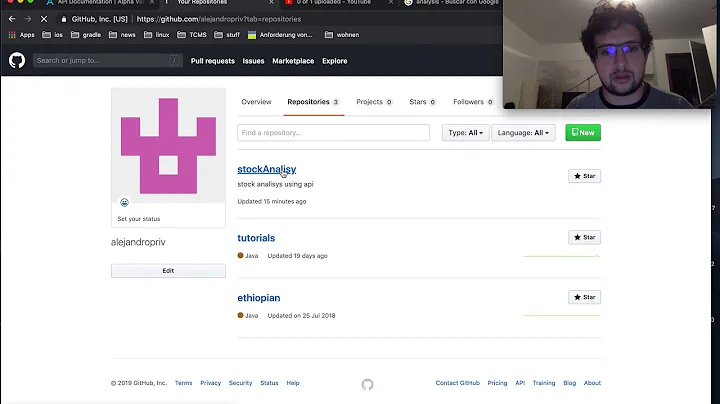This screenshot has width=720, height=404.
Task: Click ethiopian repository activity graph
Action: tap(562, 315)
